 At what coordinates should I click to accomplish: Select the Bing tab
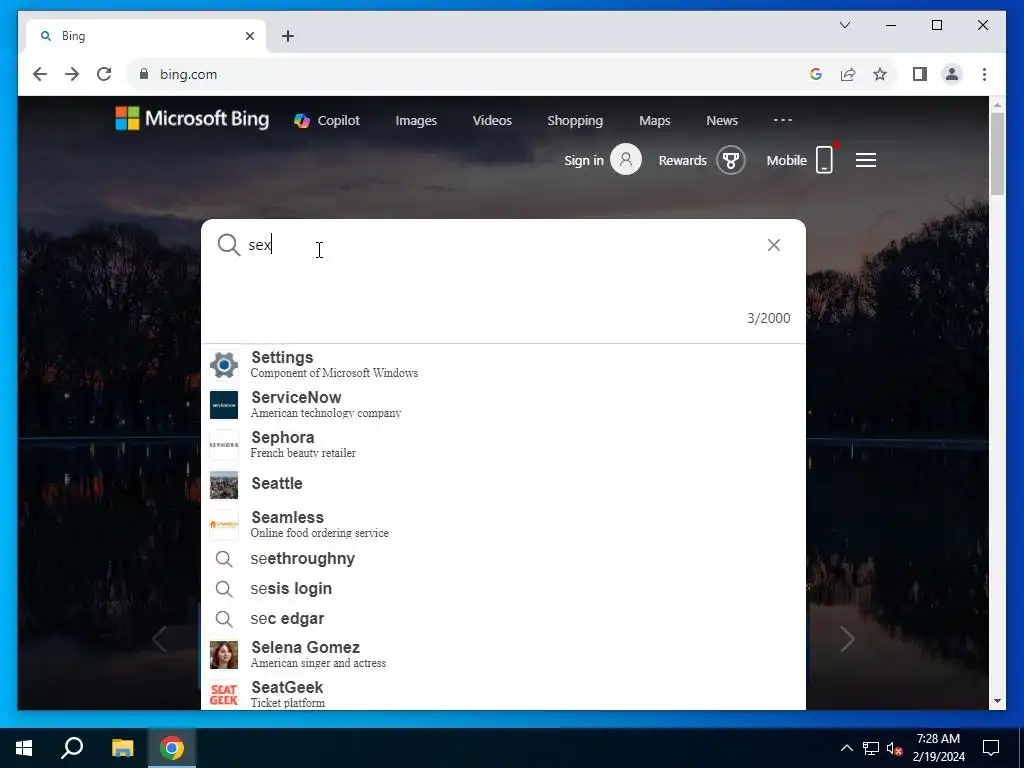[x=146, y=36]
